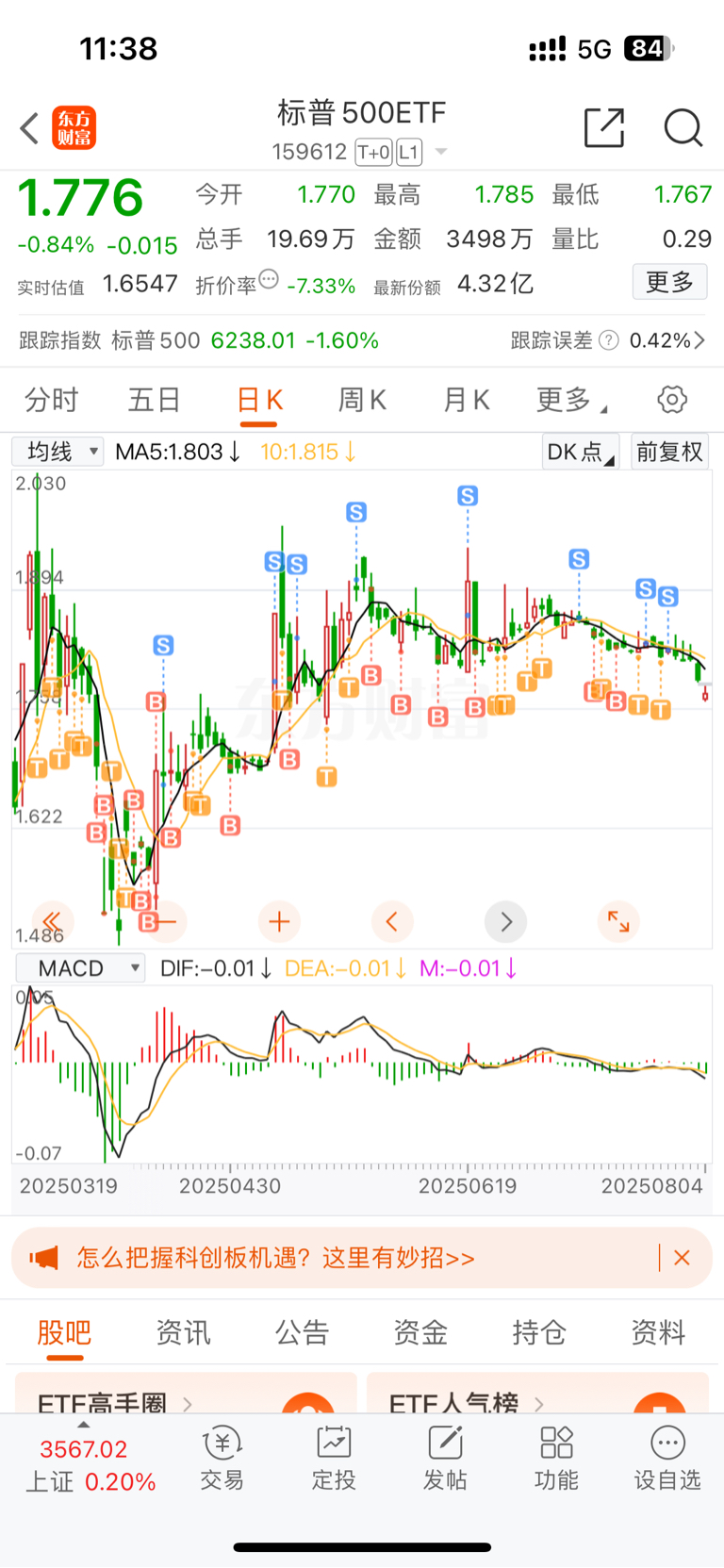
Task: Expand ETF高手圈 card arrow
Action: tap(188, 1404)
